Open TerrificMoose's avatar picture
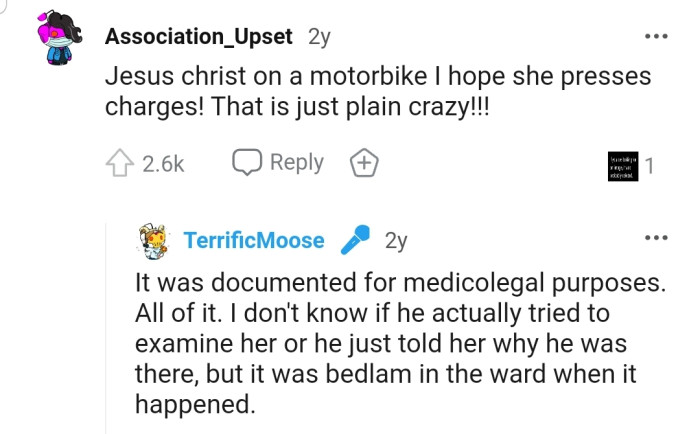The height and width of the screenshot is (434, 700). (x=153, y=240)
